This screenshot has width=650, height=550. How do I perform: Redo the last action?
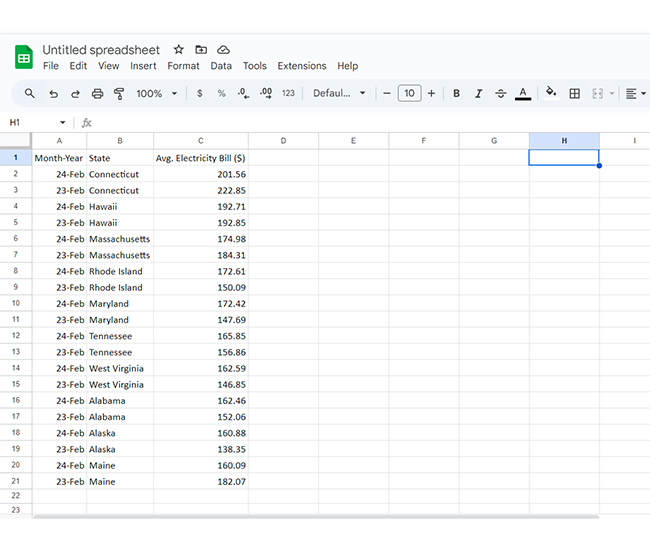coord(75,94)
